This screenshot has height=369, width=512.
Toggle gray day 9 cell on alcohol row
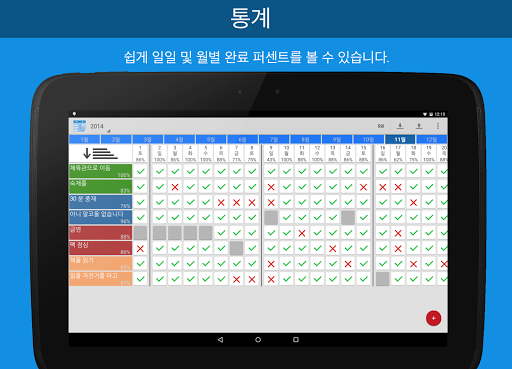coord(271,217)
